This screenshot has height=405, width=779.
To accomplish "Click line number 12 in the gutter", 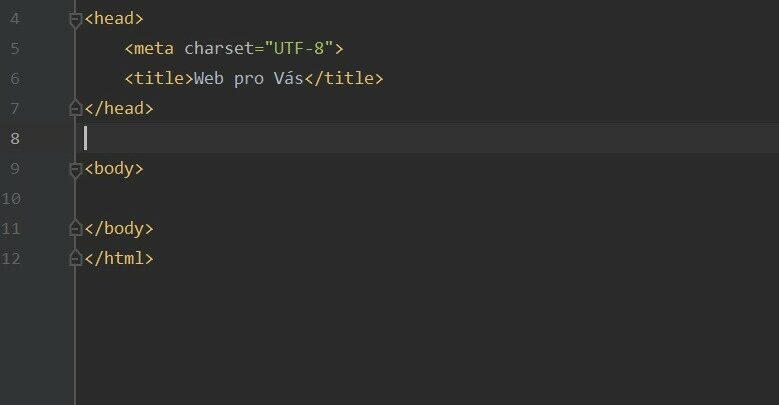I will [x=11, y=258].
